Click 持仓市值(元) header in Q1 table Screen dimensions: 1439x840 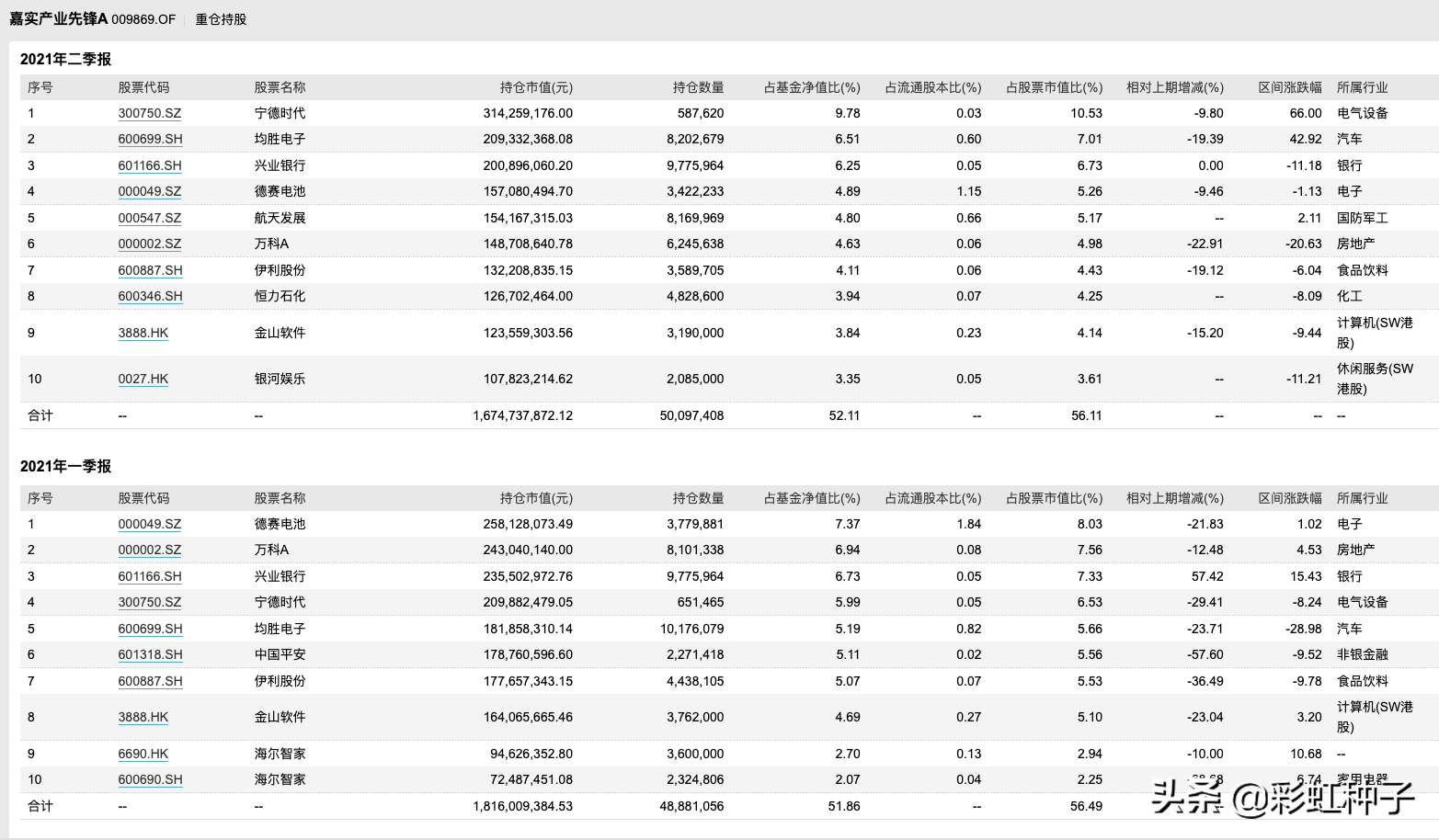(536, 498)
